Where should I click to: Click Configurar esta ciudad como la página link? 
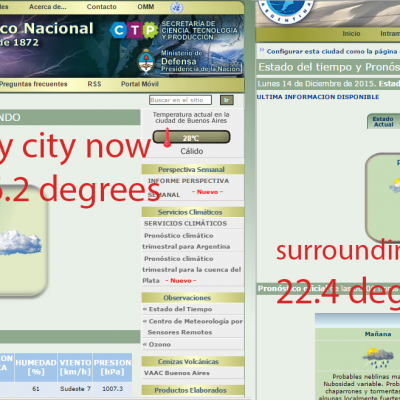coord(332,51)
